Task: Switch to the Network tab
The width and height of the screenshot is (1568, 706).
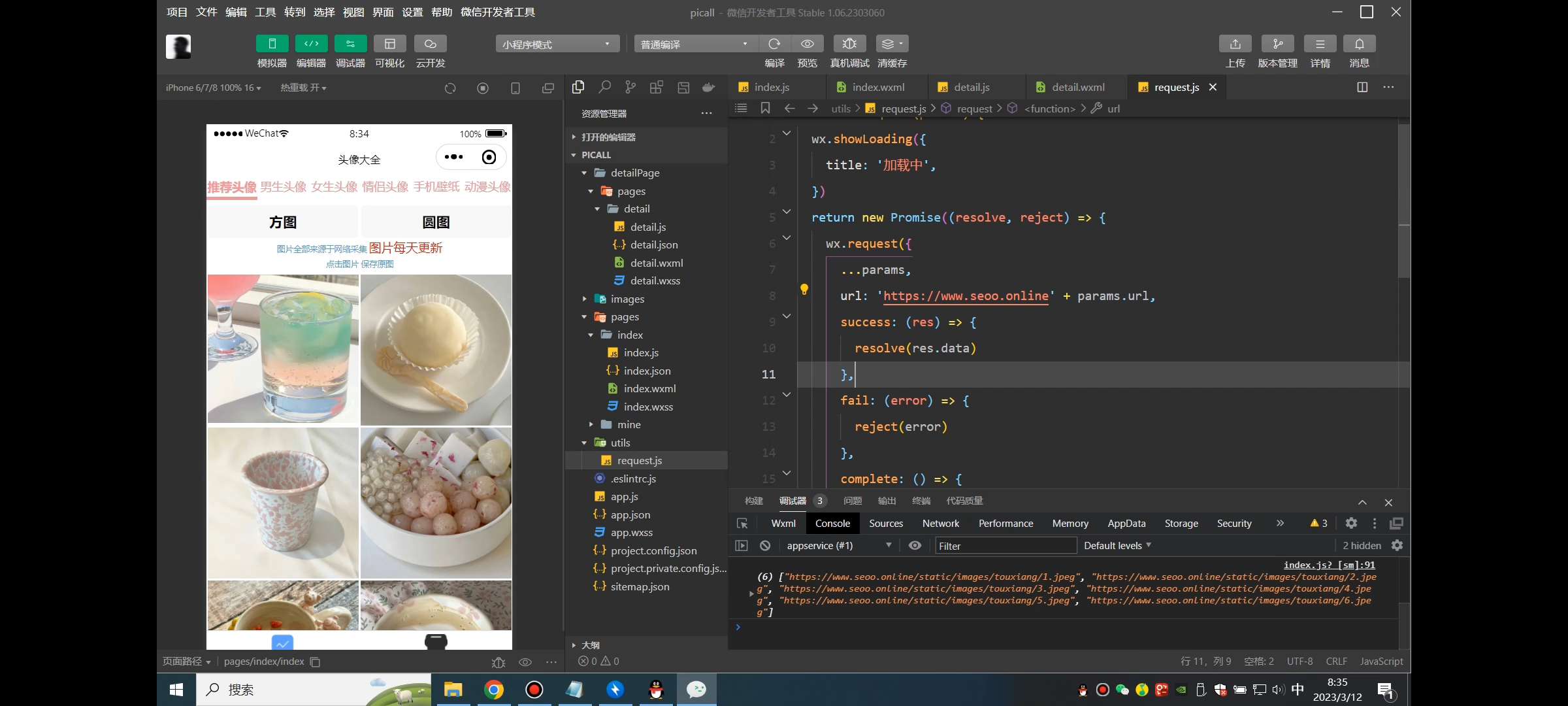Action: pos(940,523)
